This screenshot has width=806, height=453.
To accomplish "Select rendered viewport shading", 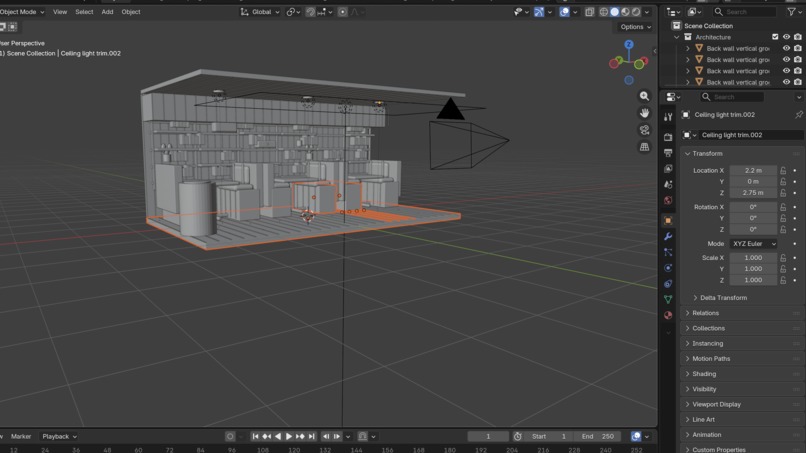I will (x=636, y=12).
